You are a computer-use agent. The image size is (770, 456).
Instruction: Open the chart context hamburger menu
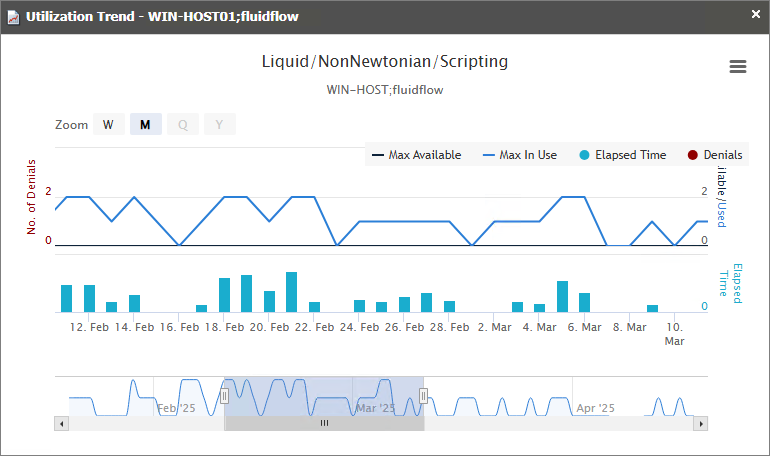738,66
